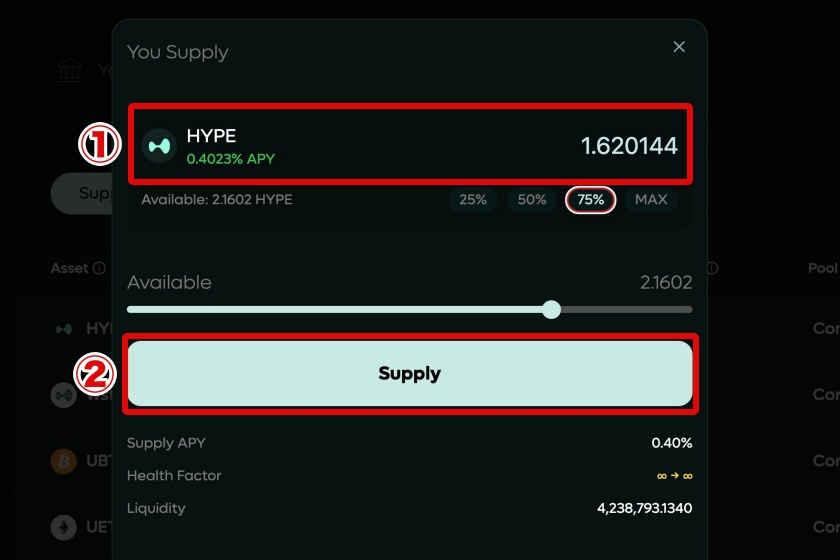Close the You Supply dialog

(x=679, y=47)
